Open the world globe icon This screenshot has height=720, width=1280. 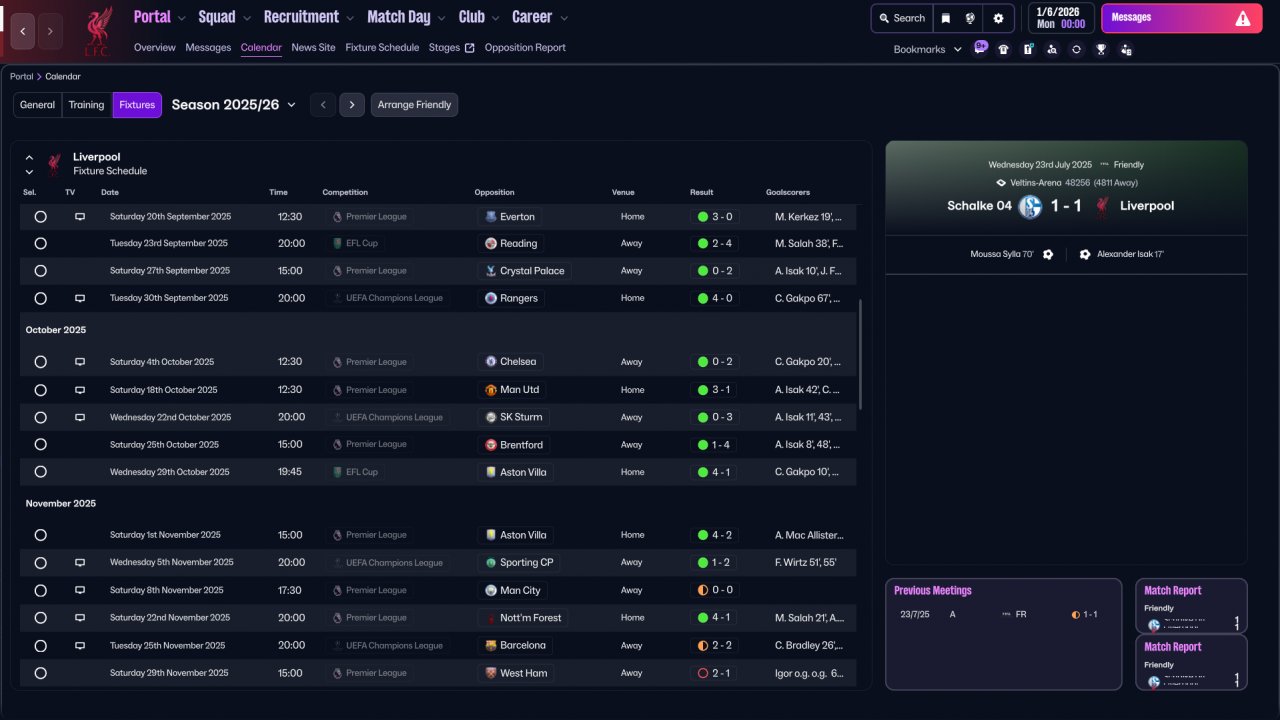click(x=970, y=18)
